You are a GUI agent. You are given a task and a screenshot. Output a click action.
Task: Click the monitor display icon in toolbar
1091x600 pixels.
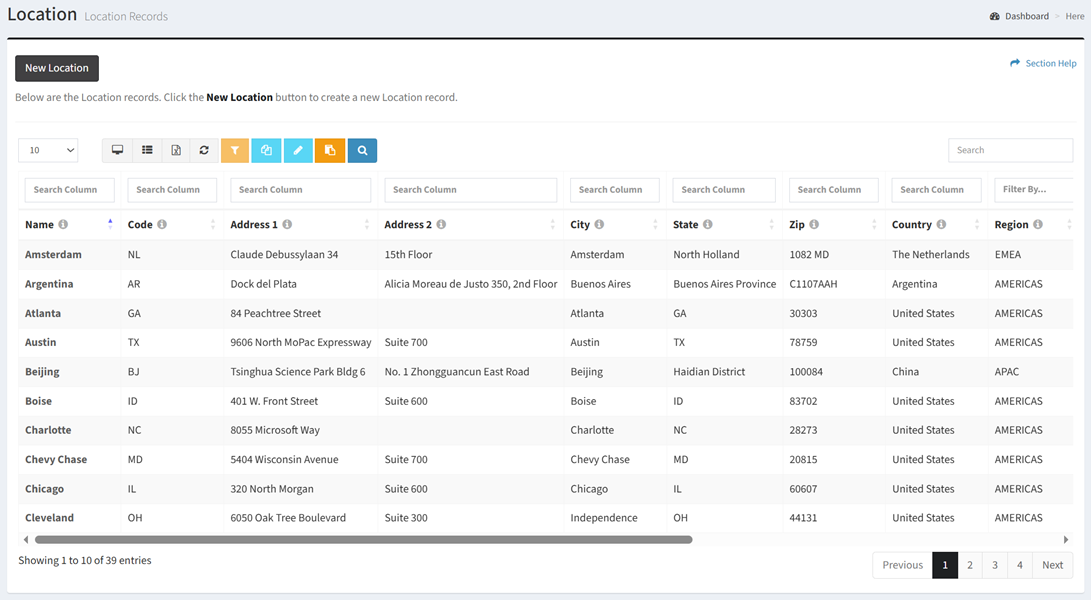pos(117,150)
